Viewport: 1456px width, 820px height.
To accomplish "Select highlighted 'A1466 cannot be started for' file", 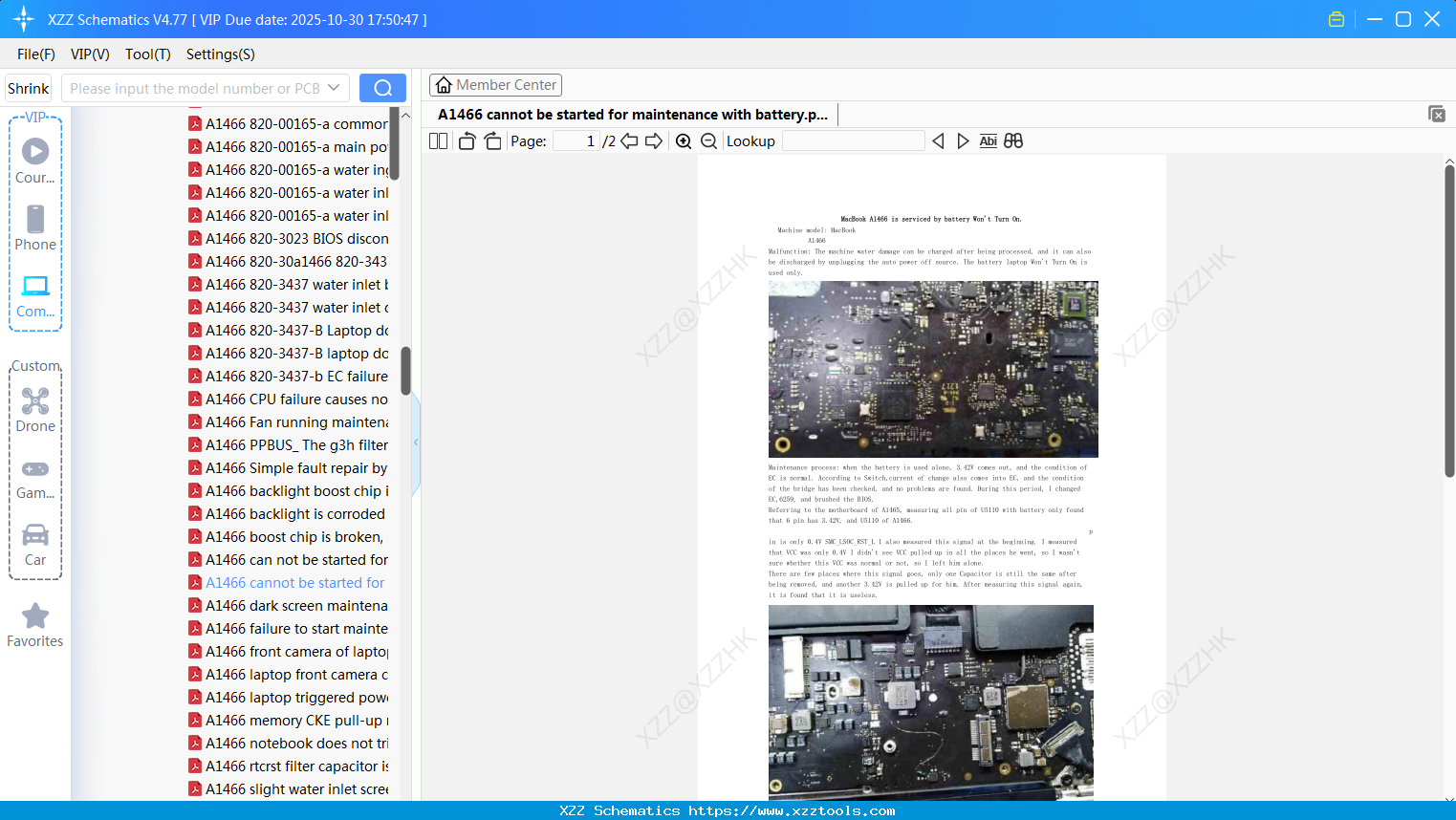I will pos(288,583).
